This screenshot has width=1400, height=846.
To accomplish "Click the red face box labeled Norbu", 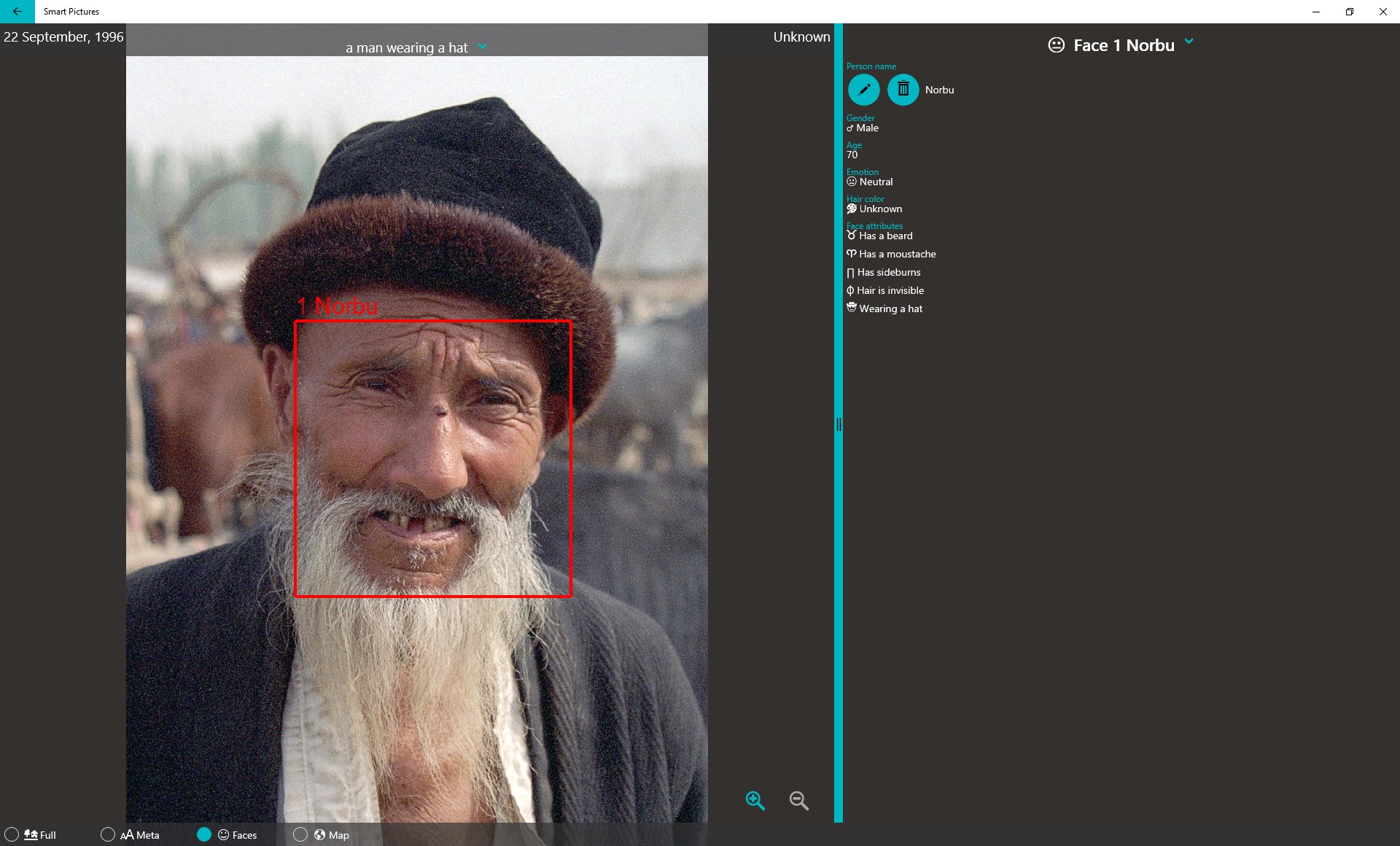I will [432, 459].
